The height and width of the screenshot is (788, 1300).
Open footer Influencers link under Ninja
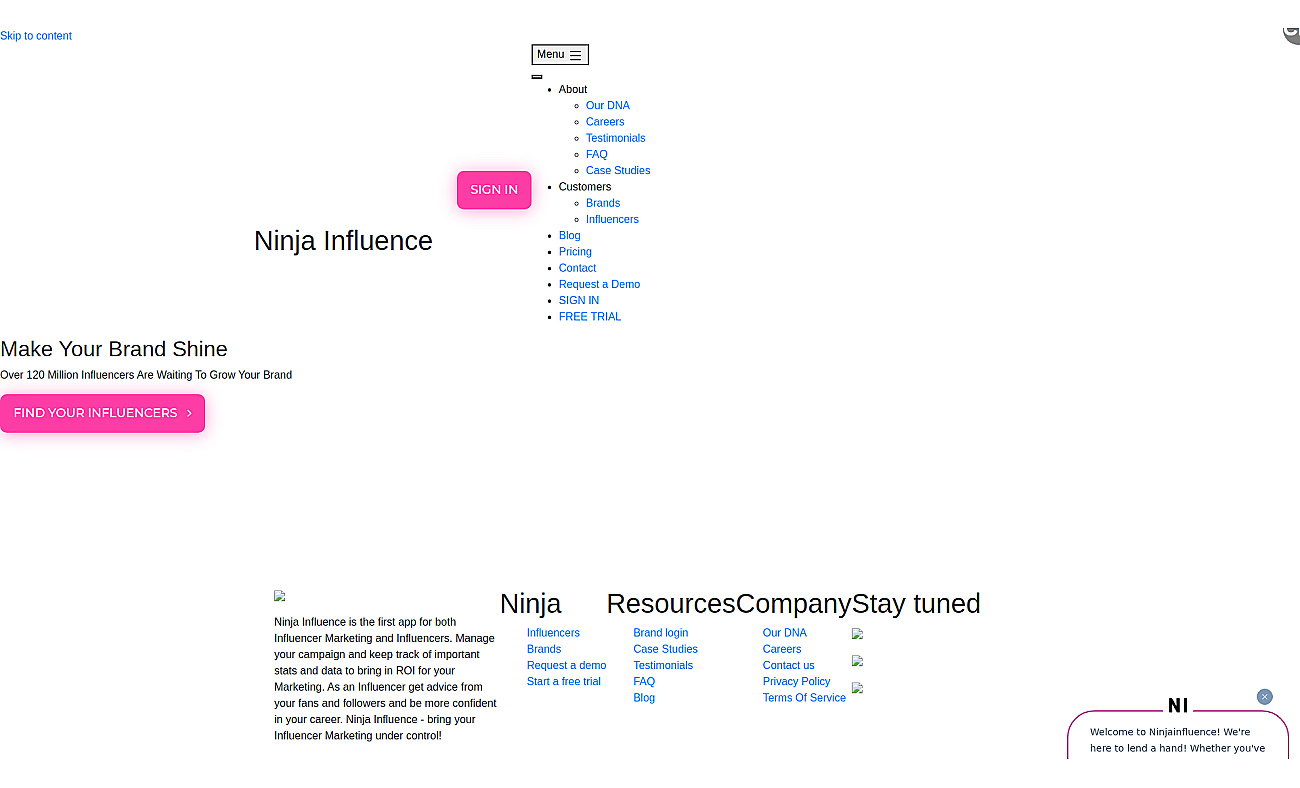(553, 633)
